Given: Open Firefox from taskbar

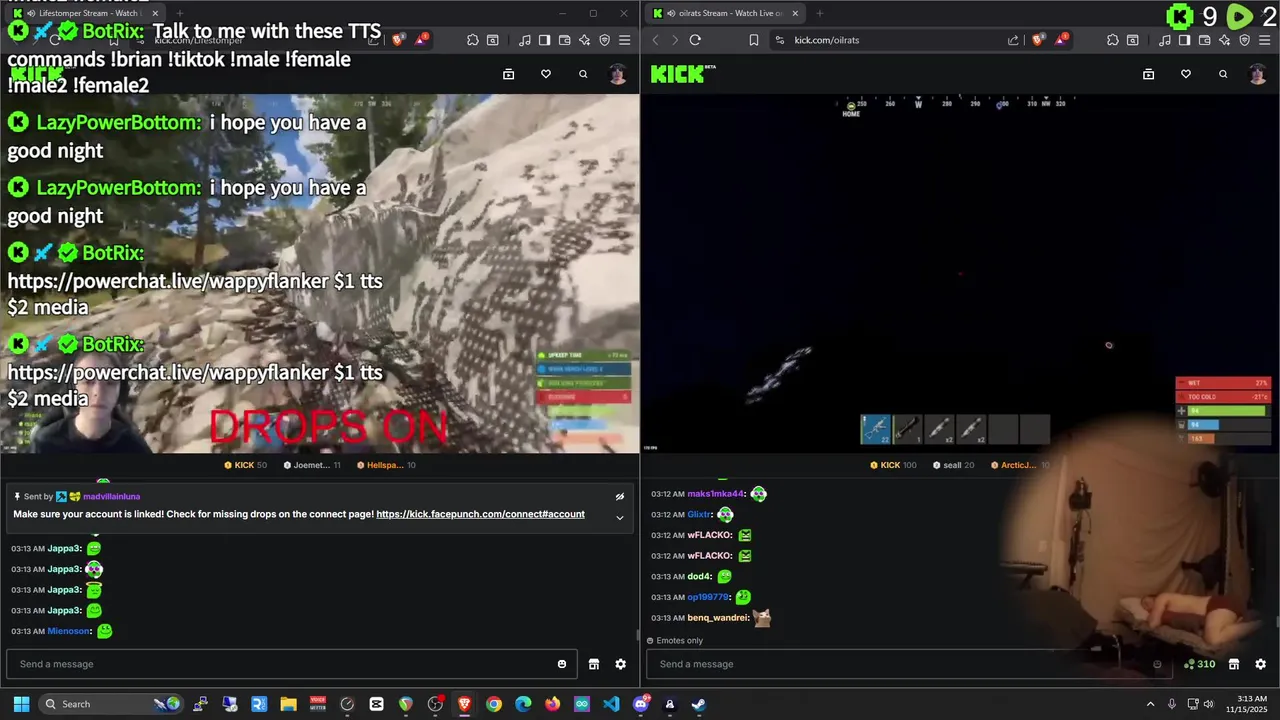Looking at the screenshot, I should [552, 704].
